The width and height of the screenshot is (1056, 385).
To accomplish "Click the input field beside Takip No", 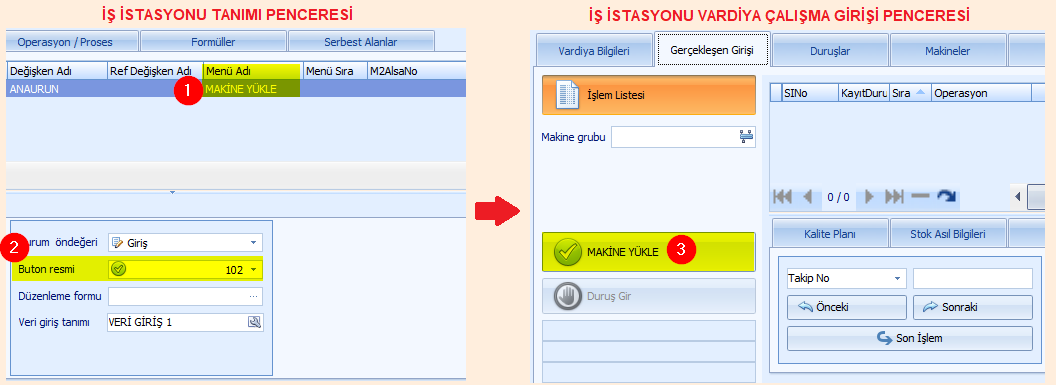I will [x=972, y=278].
